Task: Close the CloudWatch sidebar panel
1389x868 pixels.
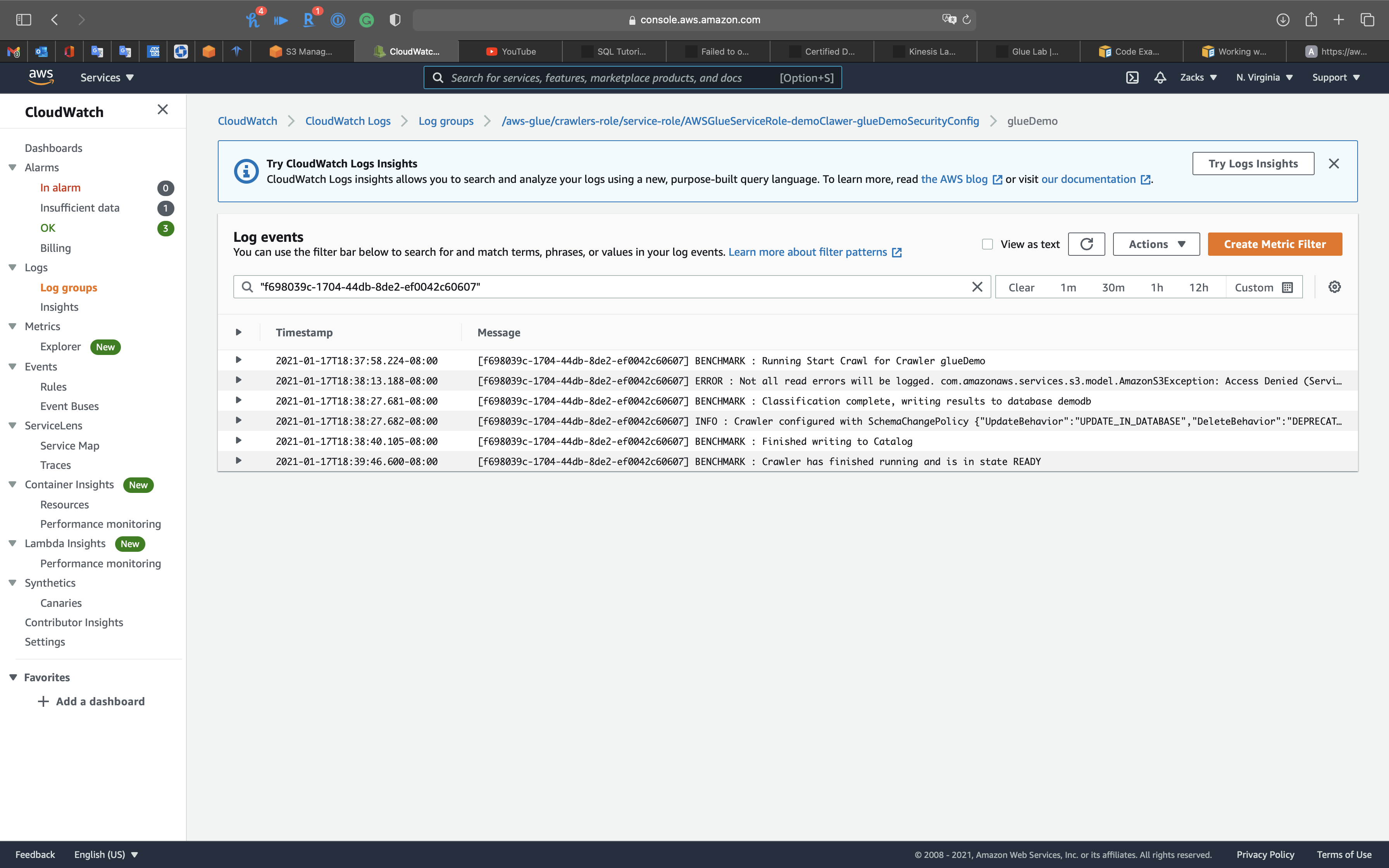Action: click(x=162, y=110)
